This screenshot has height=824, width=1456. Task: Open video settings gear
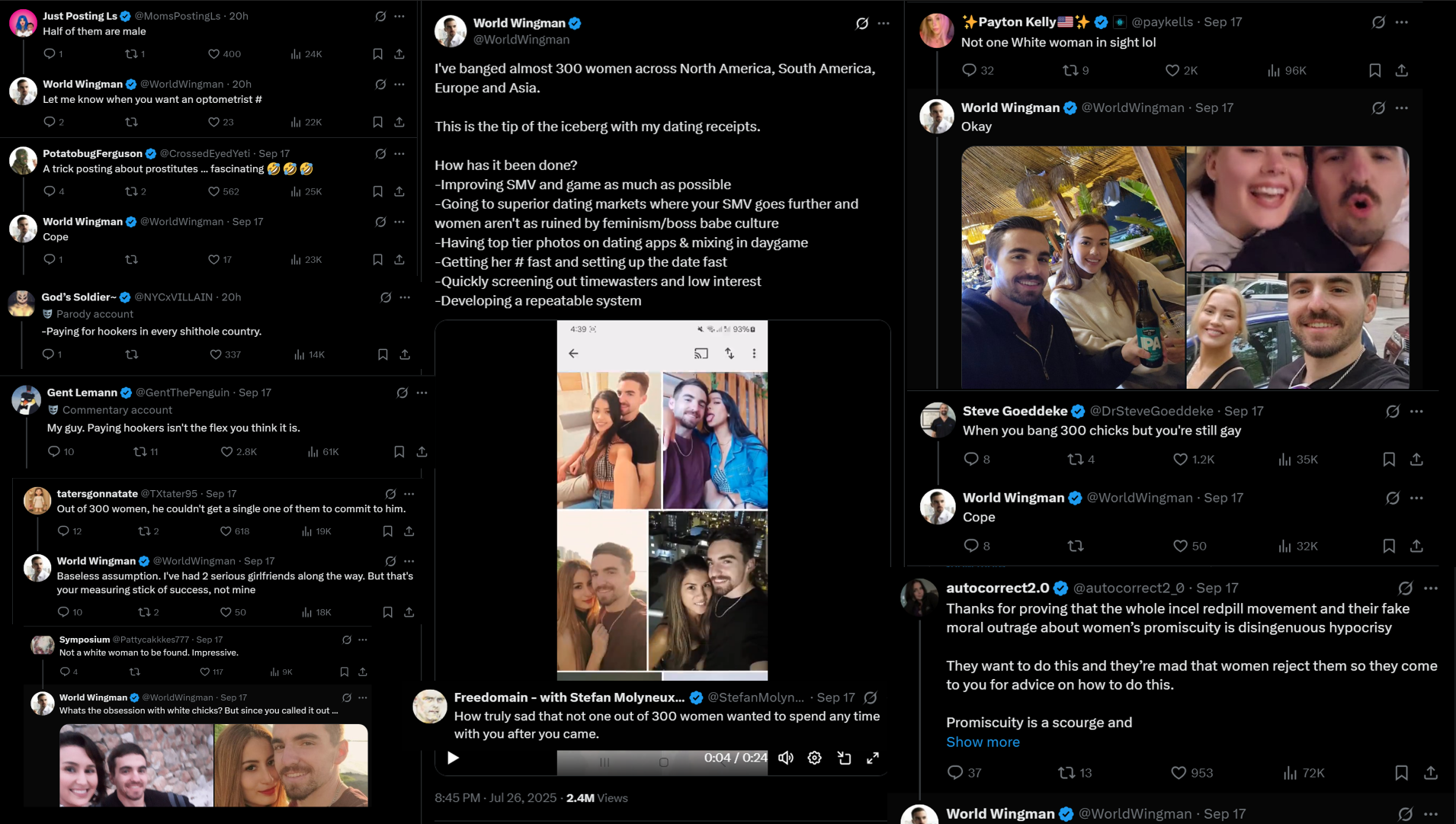815,758
